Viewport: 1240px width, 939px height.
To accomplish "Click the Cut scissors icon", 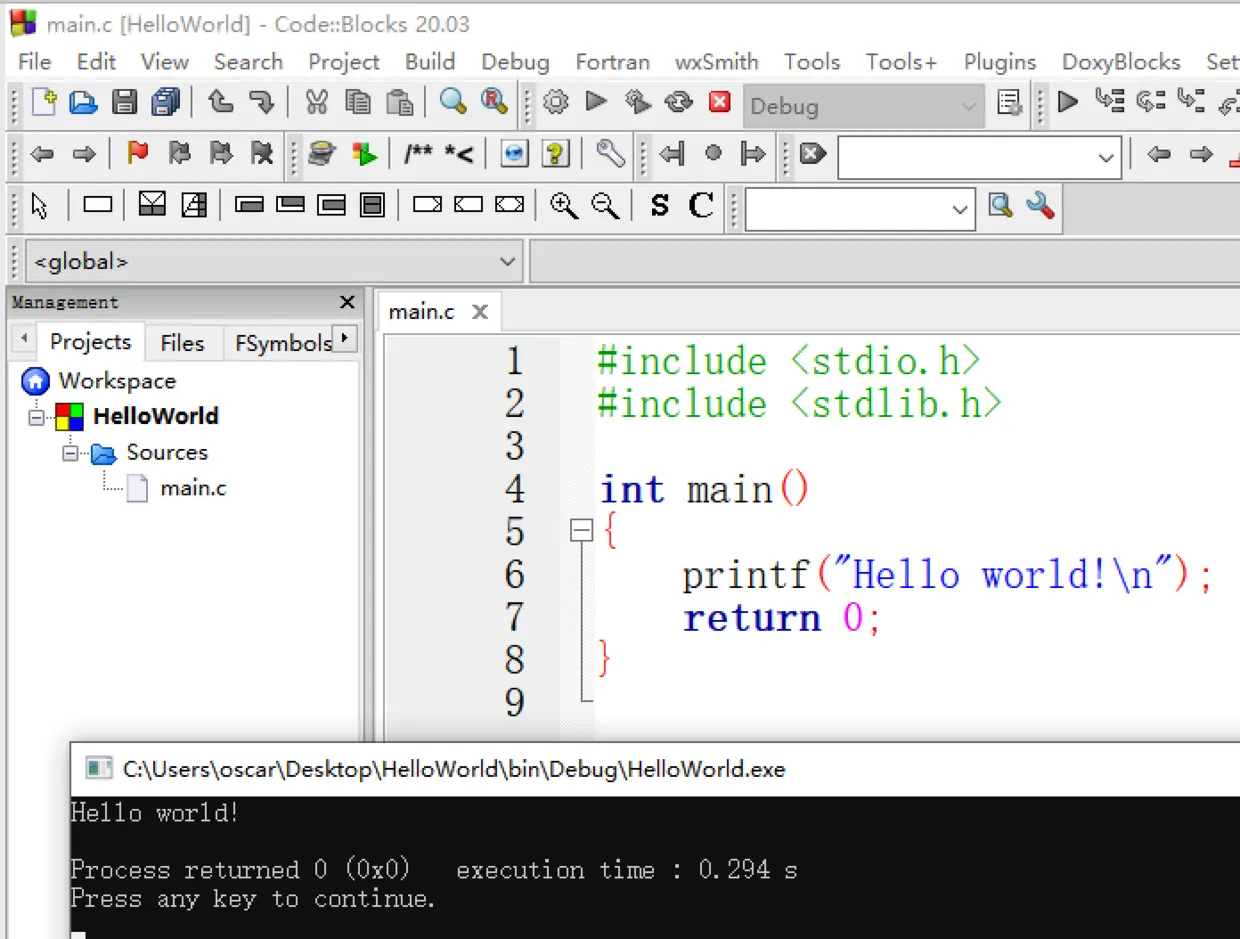I will tap(316, 102).
